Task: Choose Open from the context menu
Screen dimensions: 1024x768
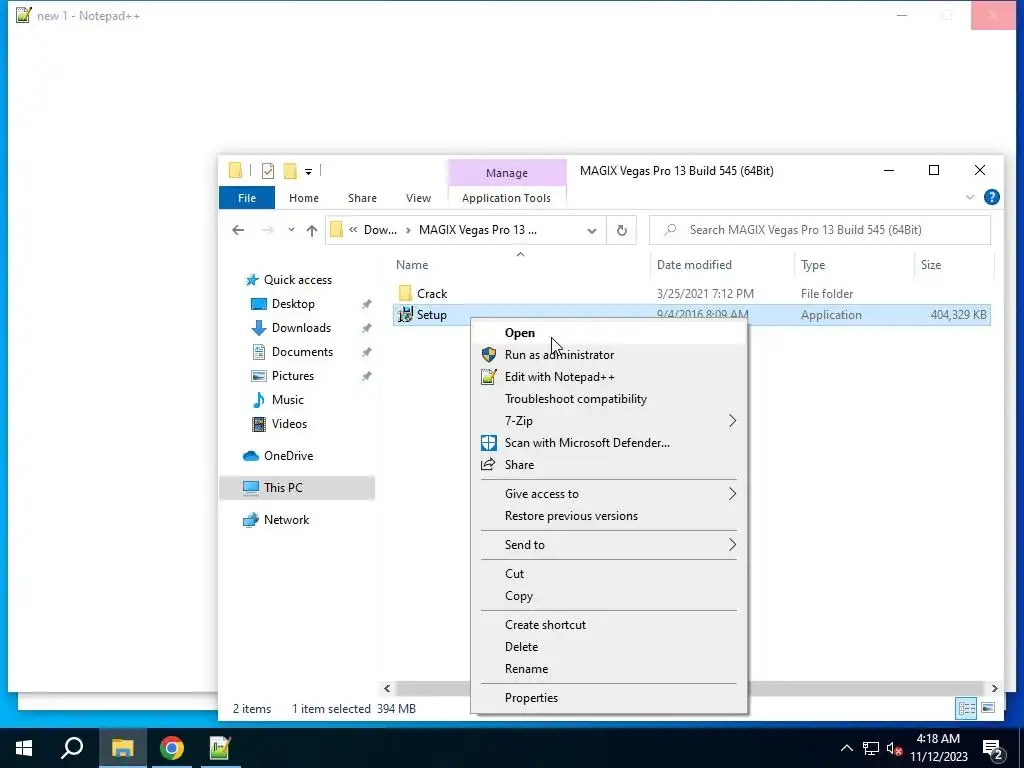Action: (609, 333)
